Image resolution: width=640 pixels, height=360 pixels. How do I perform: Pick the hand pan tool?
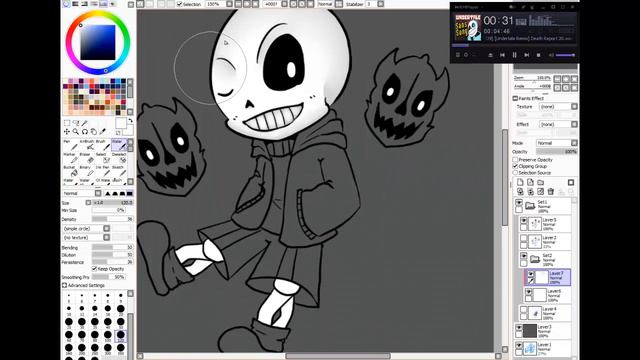[x=93, y=131]
